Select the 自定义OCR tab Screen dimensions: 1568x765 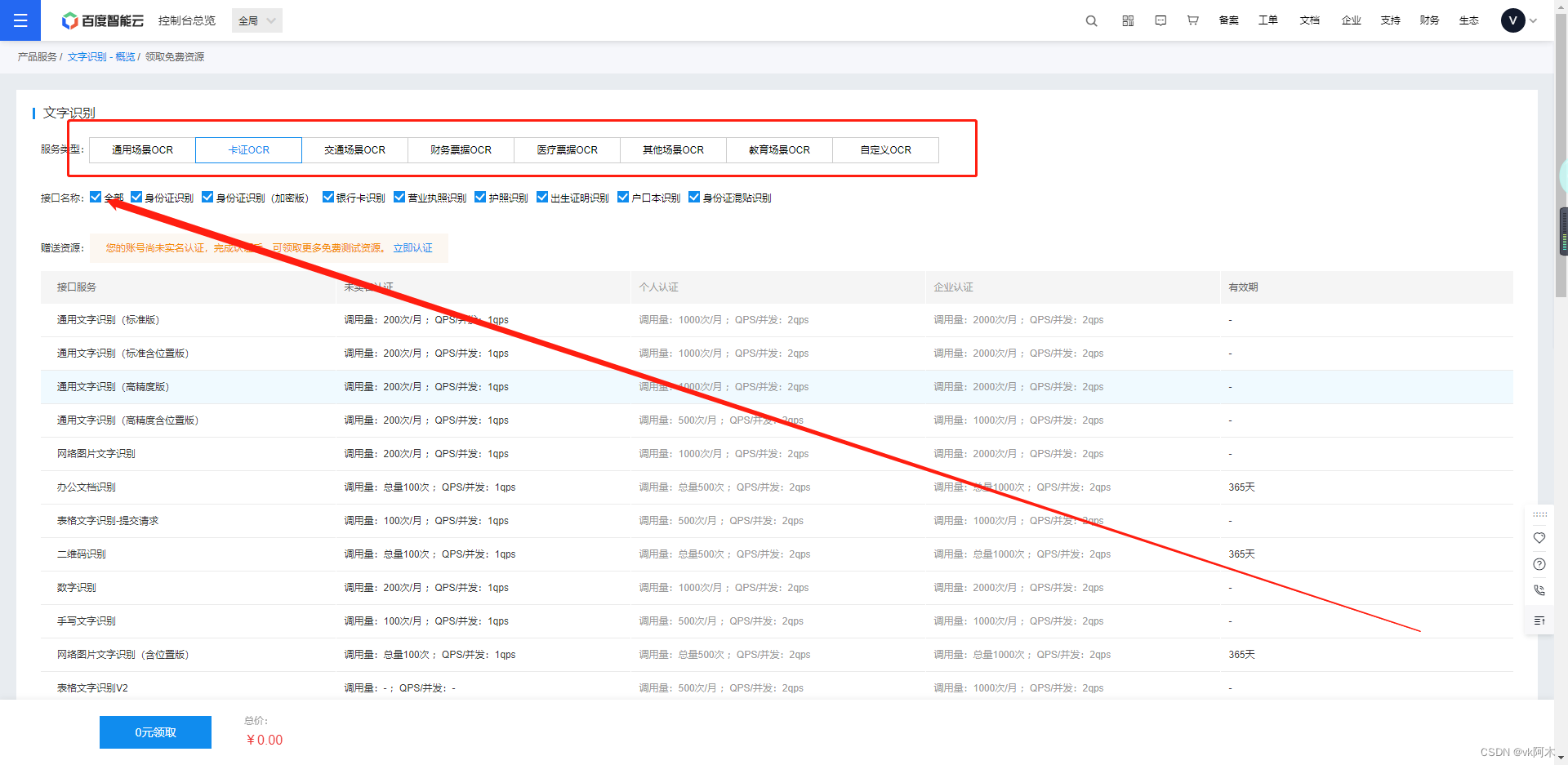[x=885, y=150]
